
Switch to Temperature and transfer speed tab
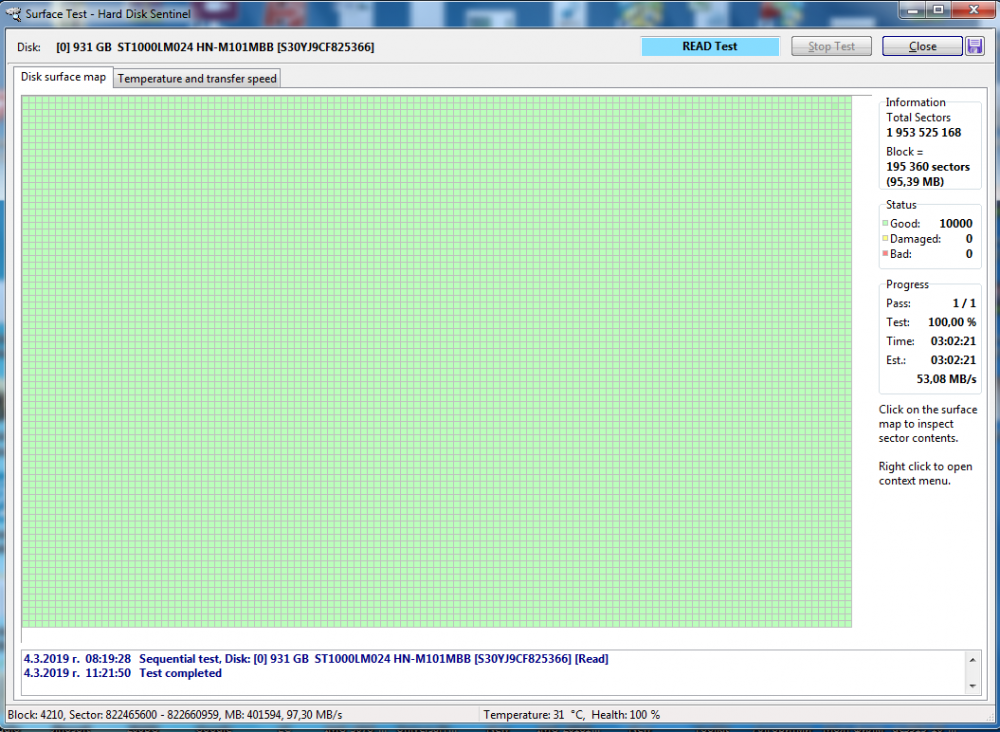197,78
